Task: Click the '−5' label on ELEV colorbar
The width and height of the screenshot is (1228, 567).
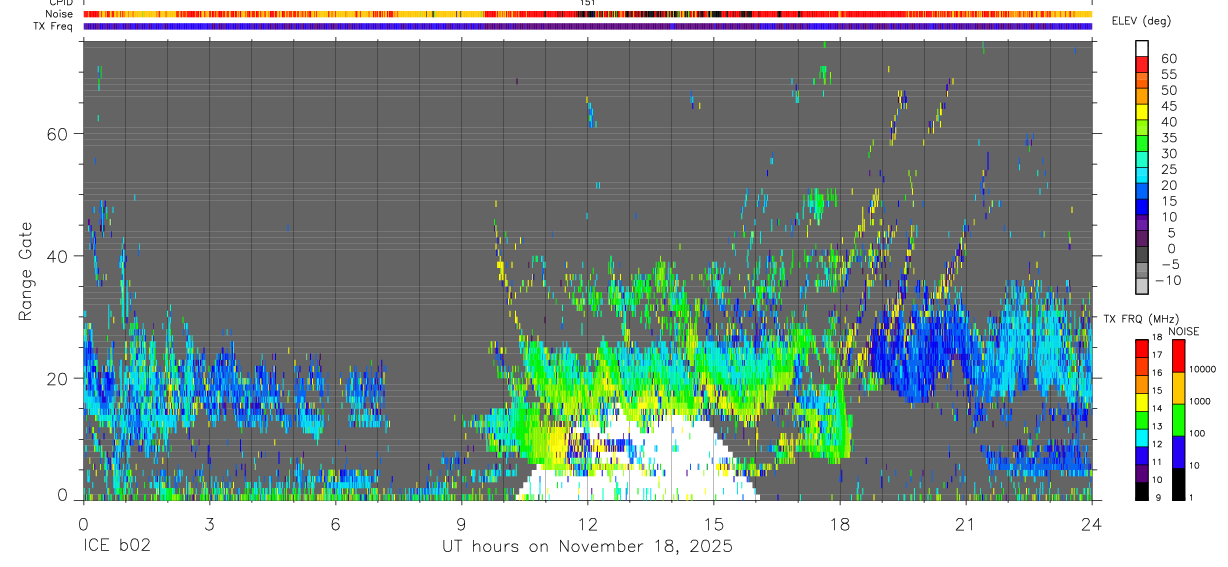Action: click(1169, 265)
